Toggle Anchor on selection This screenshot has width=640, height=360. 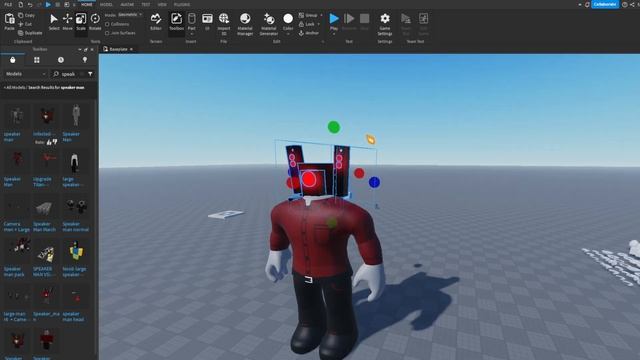[309, 33]
